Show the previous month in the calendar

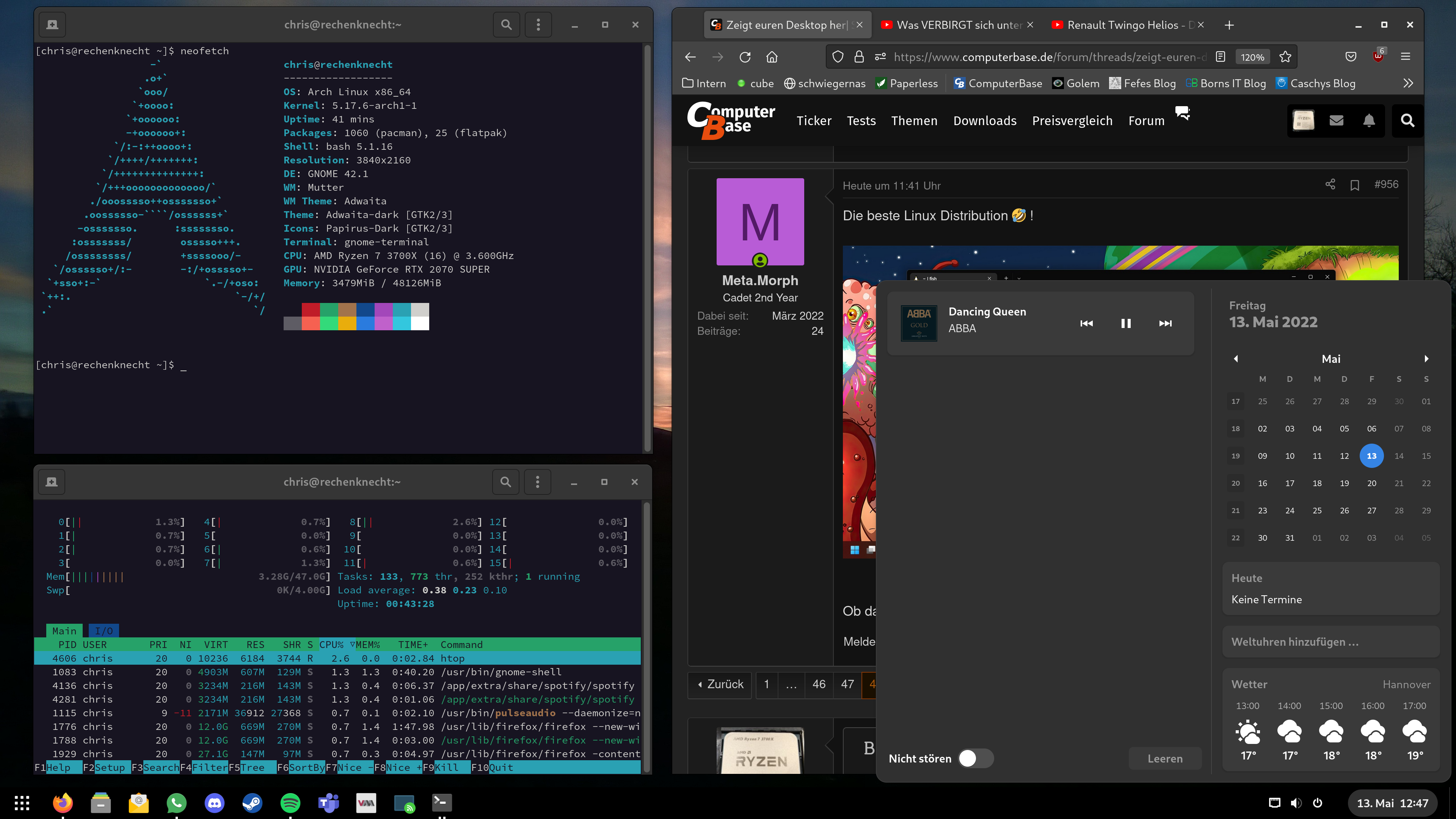click(x=1236, y=359)
